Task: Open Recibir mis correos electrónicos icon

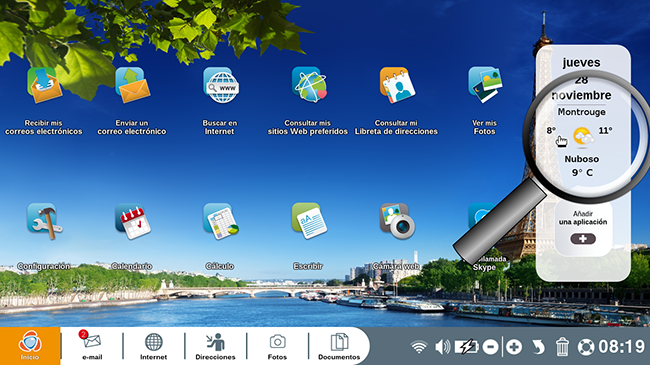Action: click(x=44, y=85)
